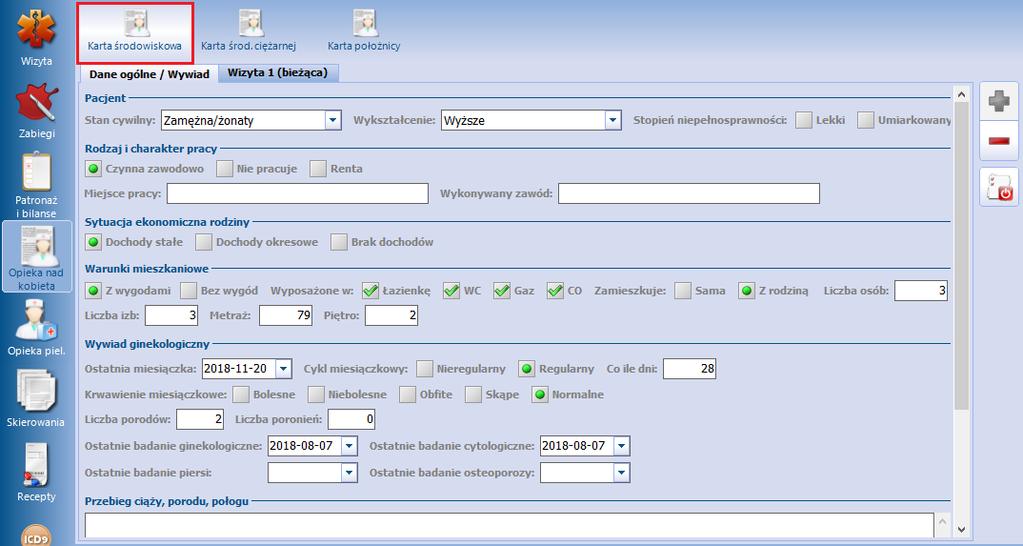Click the Co ile dni field
This screenshot has width=1023, height=546.
690,369
